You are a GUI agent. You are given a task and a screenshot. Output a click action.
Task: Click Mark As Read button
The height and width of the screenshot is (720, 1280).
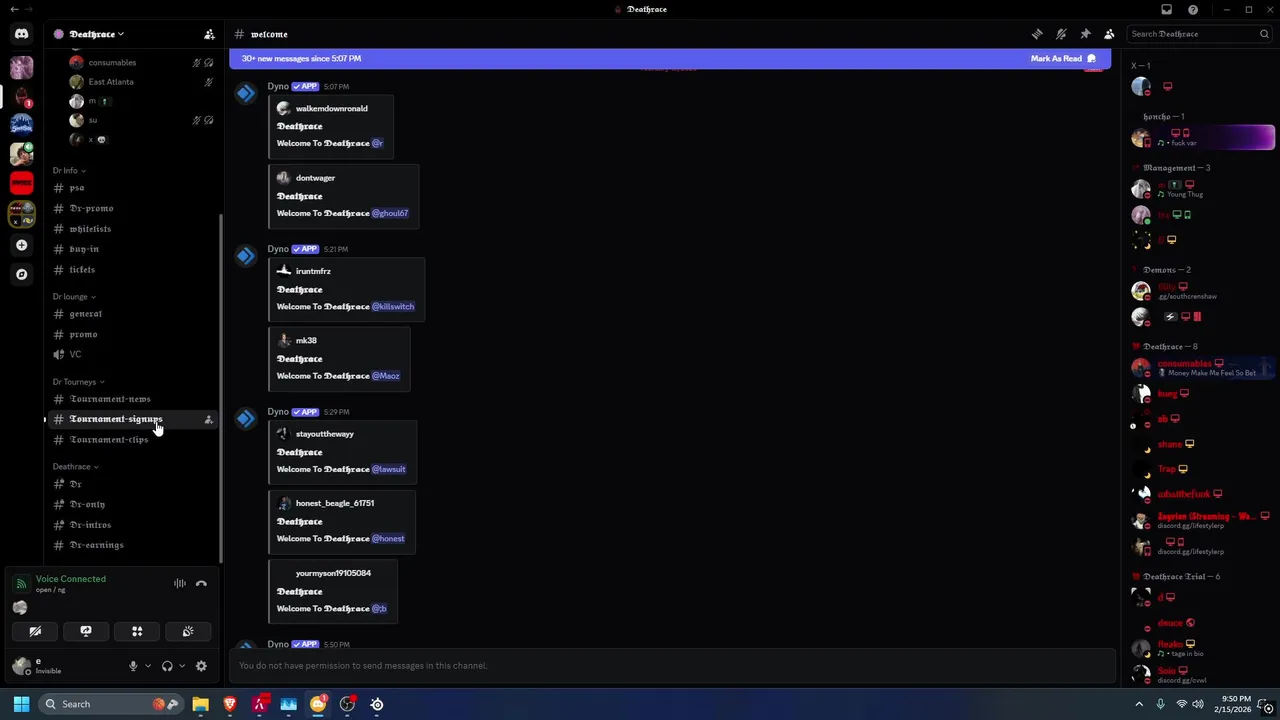click(1063, 59)
